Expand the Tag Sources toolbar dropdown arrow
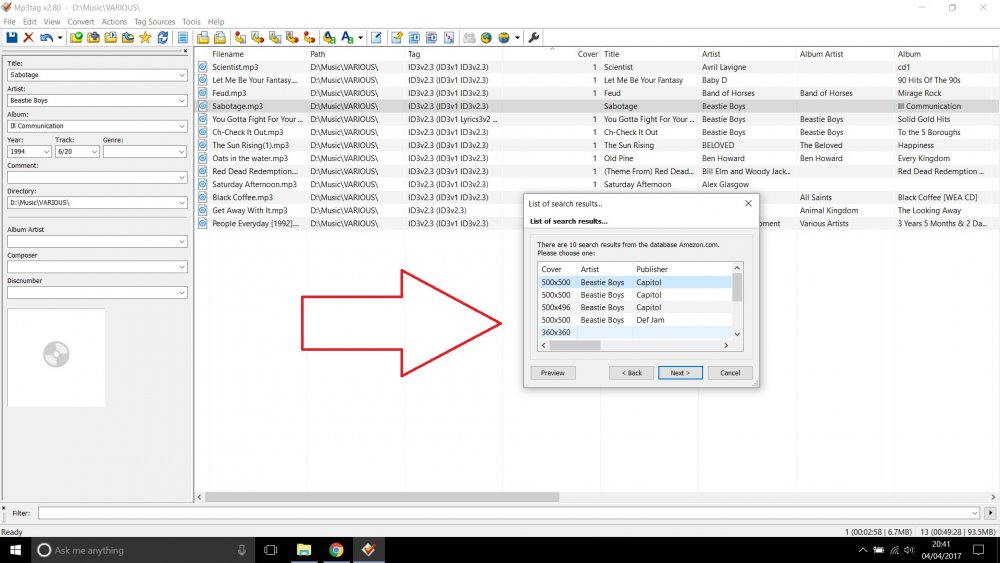 pos(517,38)
